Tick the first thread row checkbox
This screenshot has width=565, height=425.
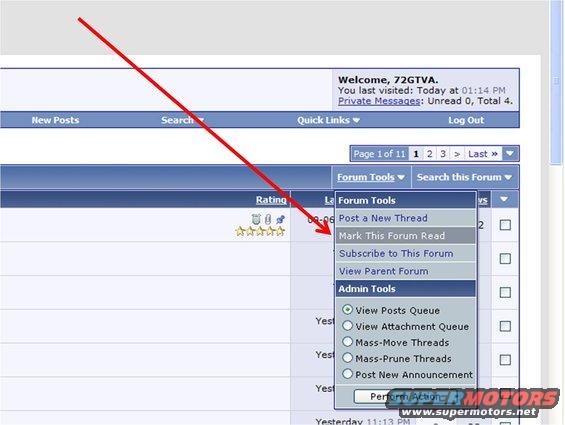505,225
